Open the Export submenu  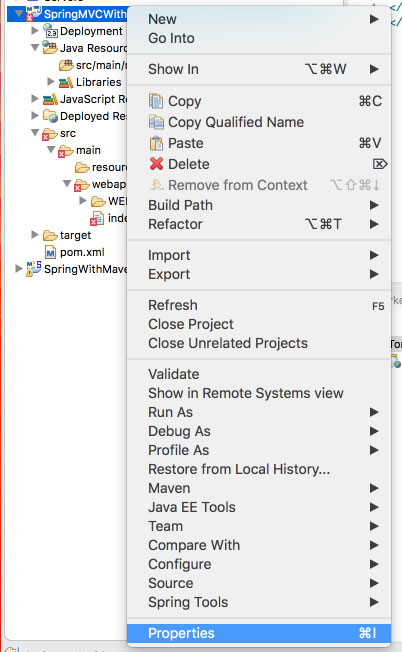click(259, 274)
